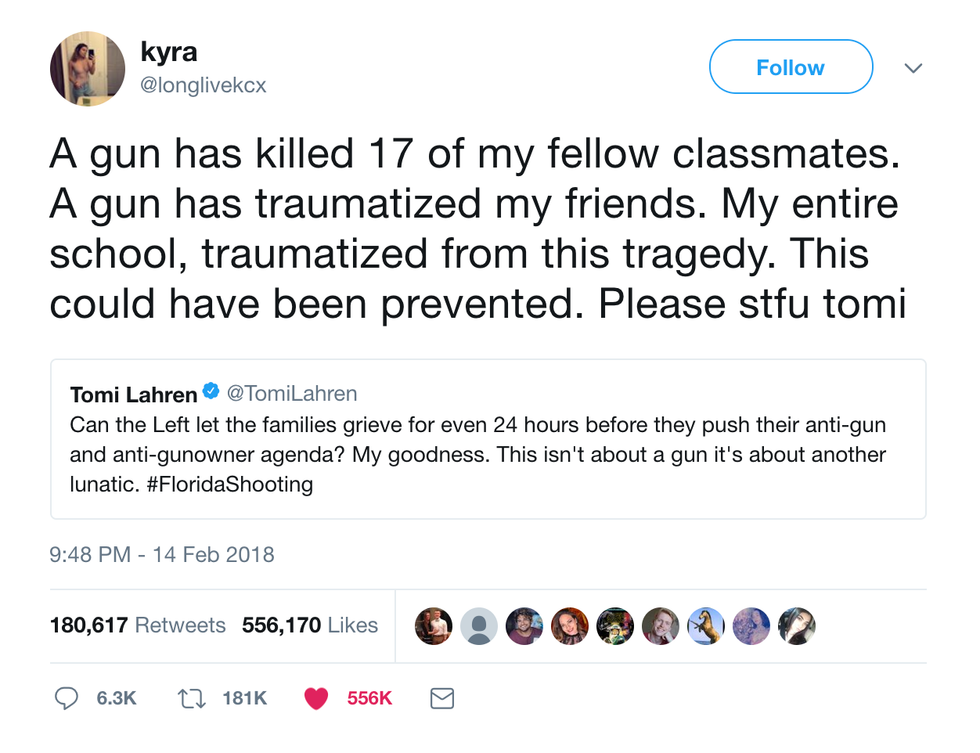Screen dimensions: 980x753
Task: View the 556,170 Likes list
Action: pyautogui.click(x=310, y=626)
